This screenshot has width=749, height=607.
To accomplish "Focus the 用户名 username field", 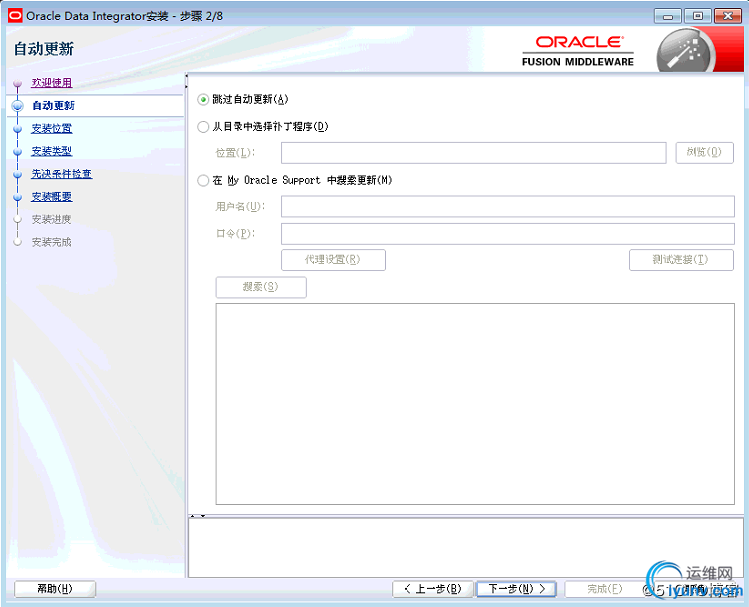I will pos(507,206).
